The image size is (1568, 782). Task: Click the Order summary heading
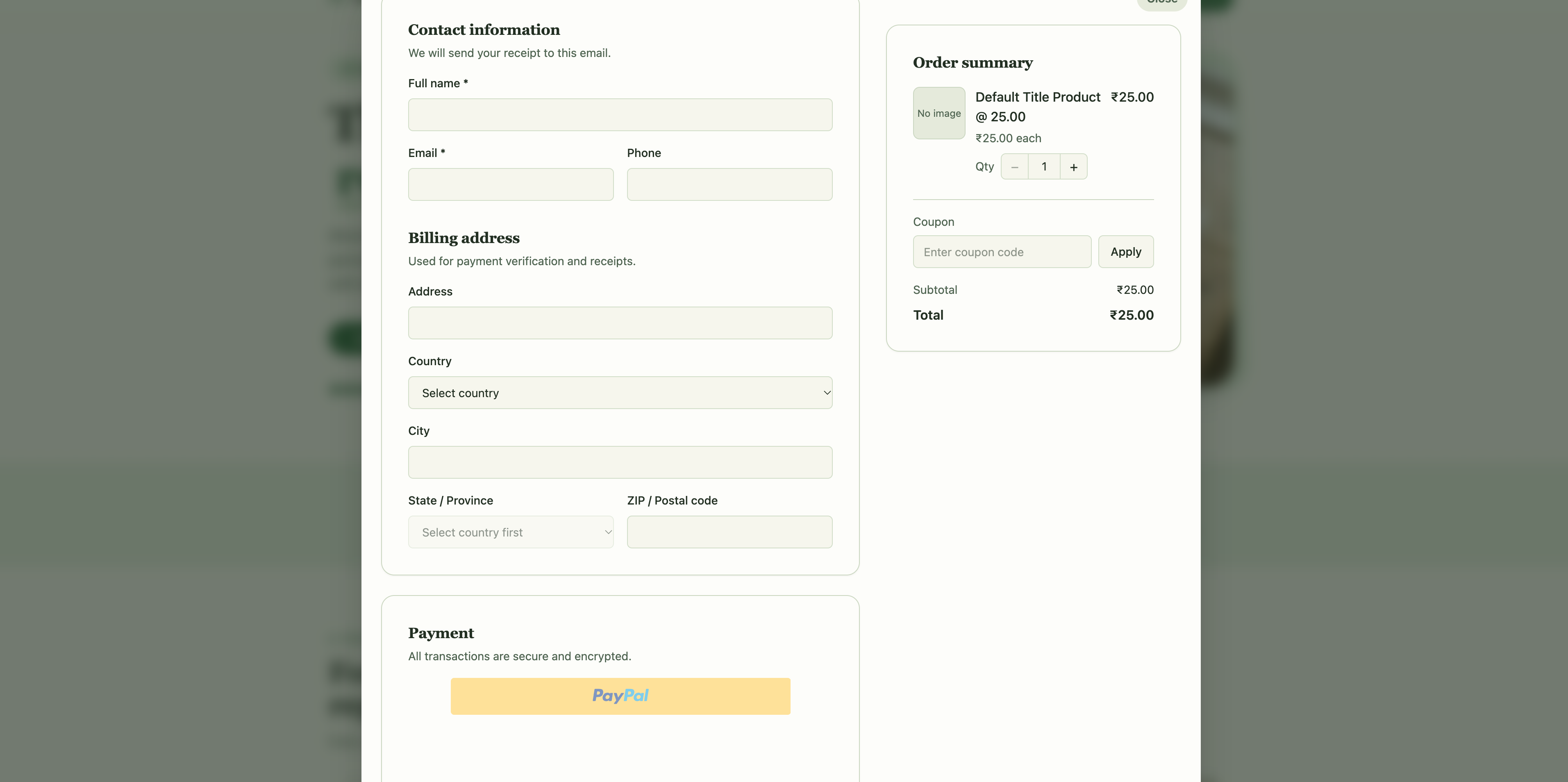[973, 63]
